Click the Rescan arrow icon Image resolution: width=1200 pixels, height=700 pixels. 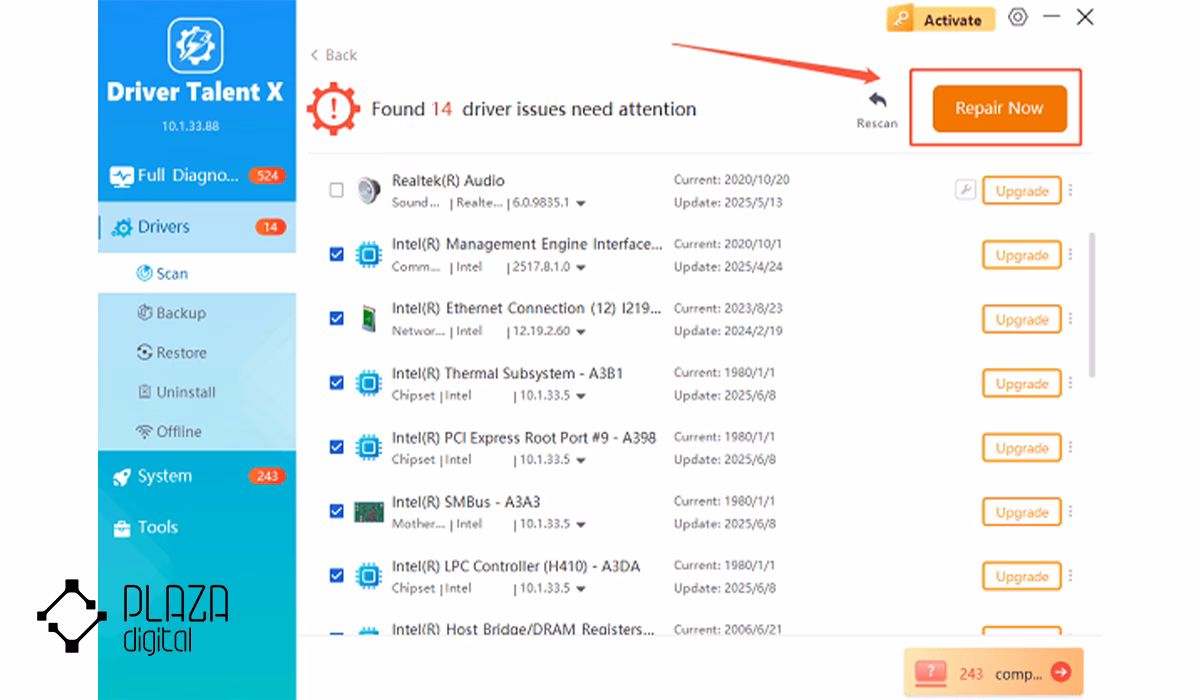(877, 100)
